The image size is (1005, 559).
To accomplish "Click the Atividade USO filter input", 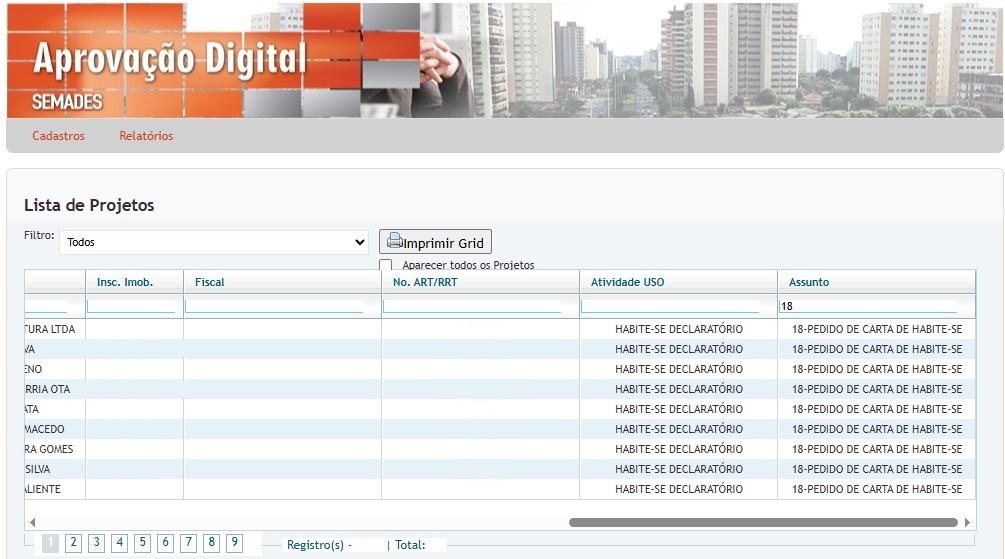I will pyautogui.click(x=670, y=306).
